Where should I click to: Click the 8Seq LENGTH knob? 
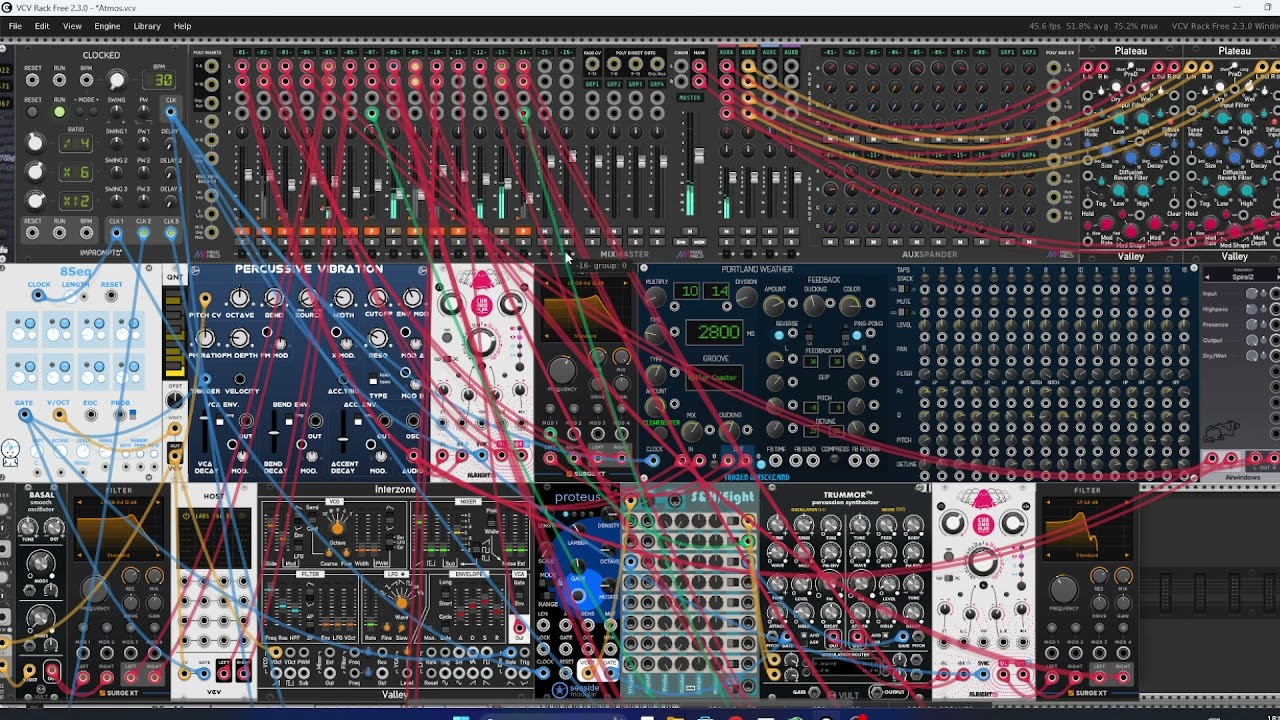point(71,297)
